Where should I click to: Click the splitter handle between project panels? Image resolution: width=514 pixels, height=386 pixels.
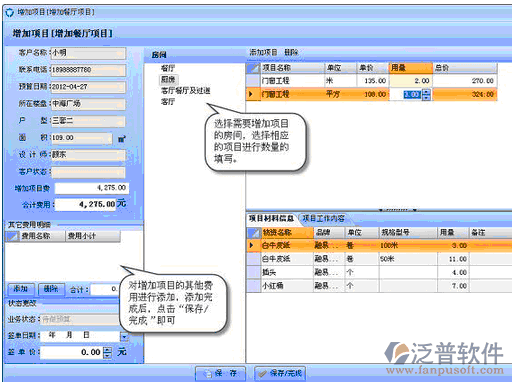398,210
